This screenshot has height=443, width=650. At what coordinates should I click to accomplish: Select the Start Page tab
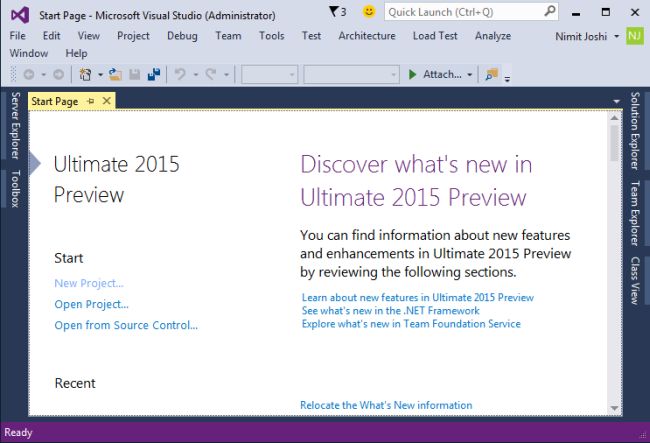point(55,101)
